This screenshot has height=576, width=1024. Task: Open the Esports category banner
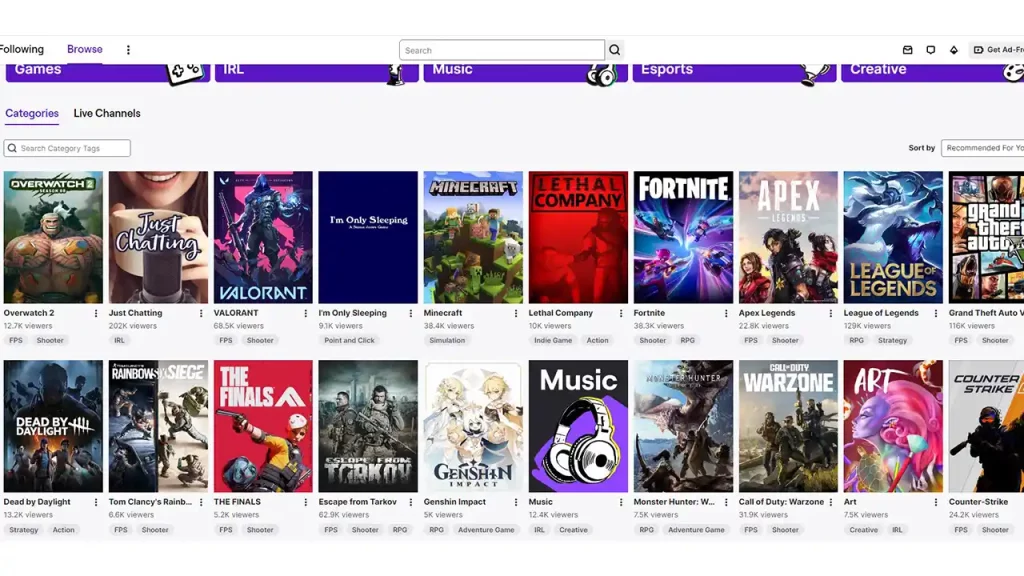click(734, 71)
